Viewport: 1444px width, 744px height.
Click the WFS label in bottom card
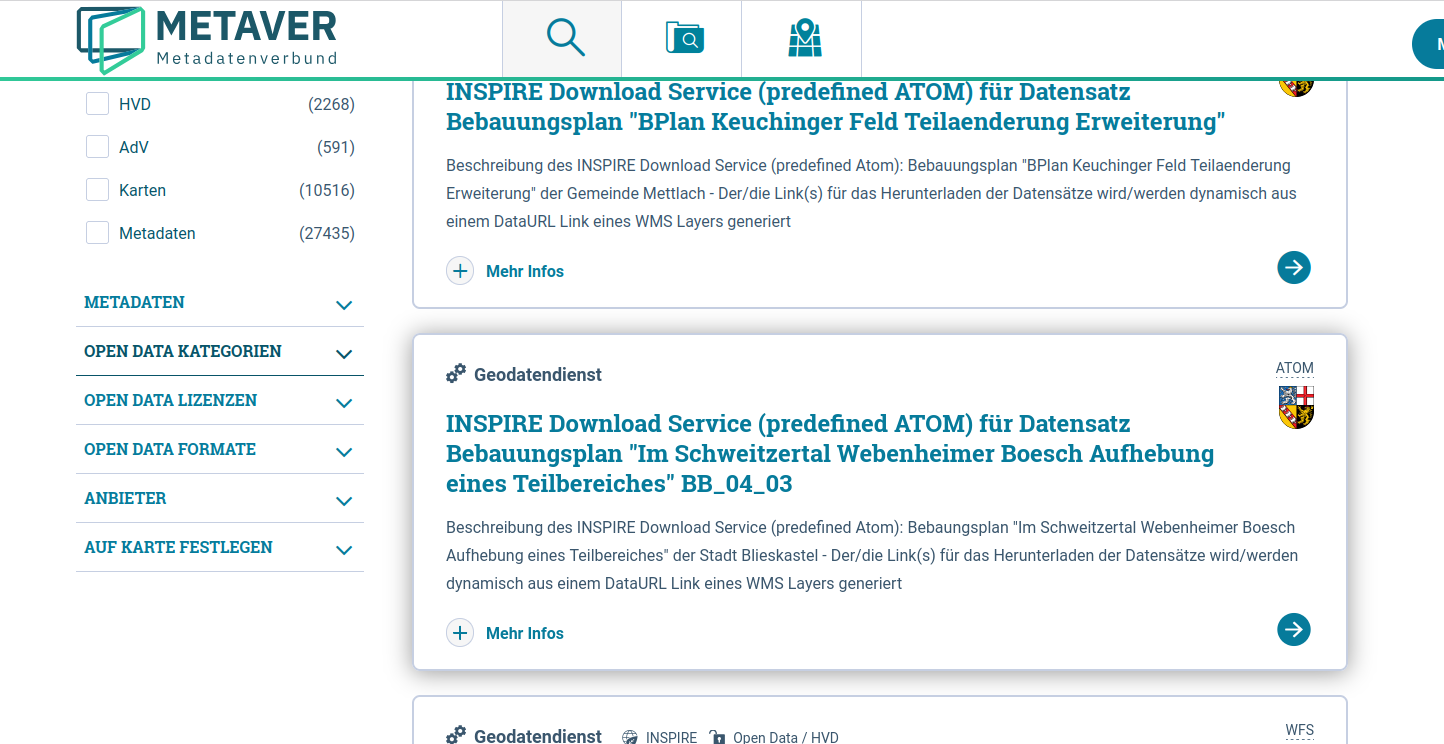click(x=1300, y=730)
